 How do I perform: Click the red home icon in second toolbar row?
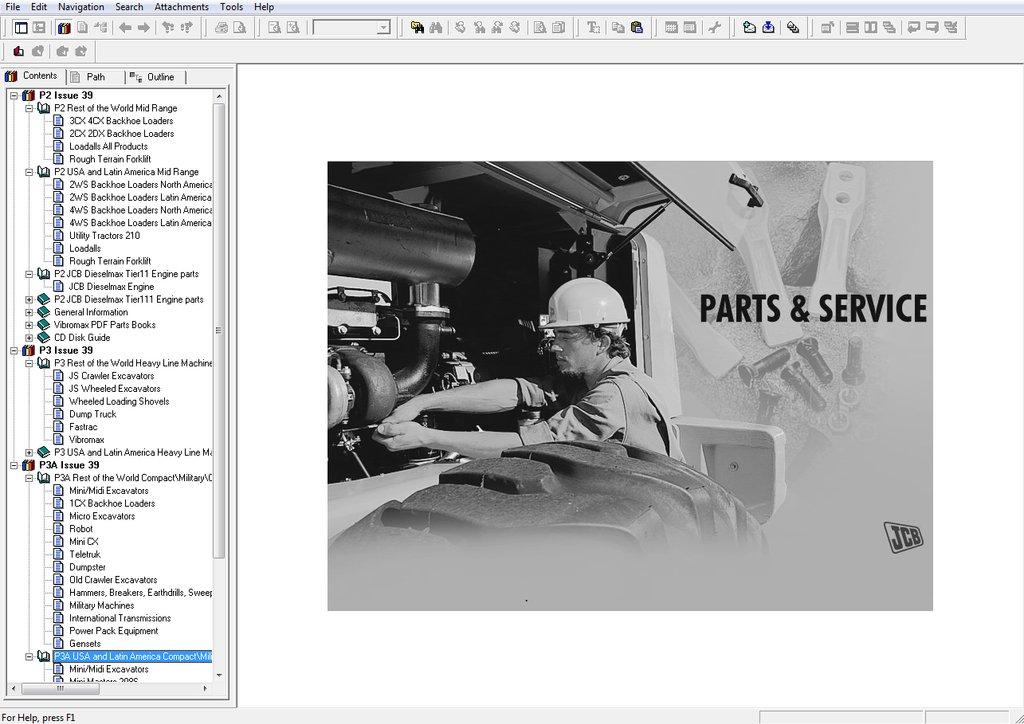click(19, 51)
